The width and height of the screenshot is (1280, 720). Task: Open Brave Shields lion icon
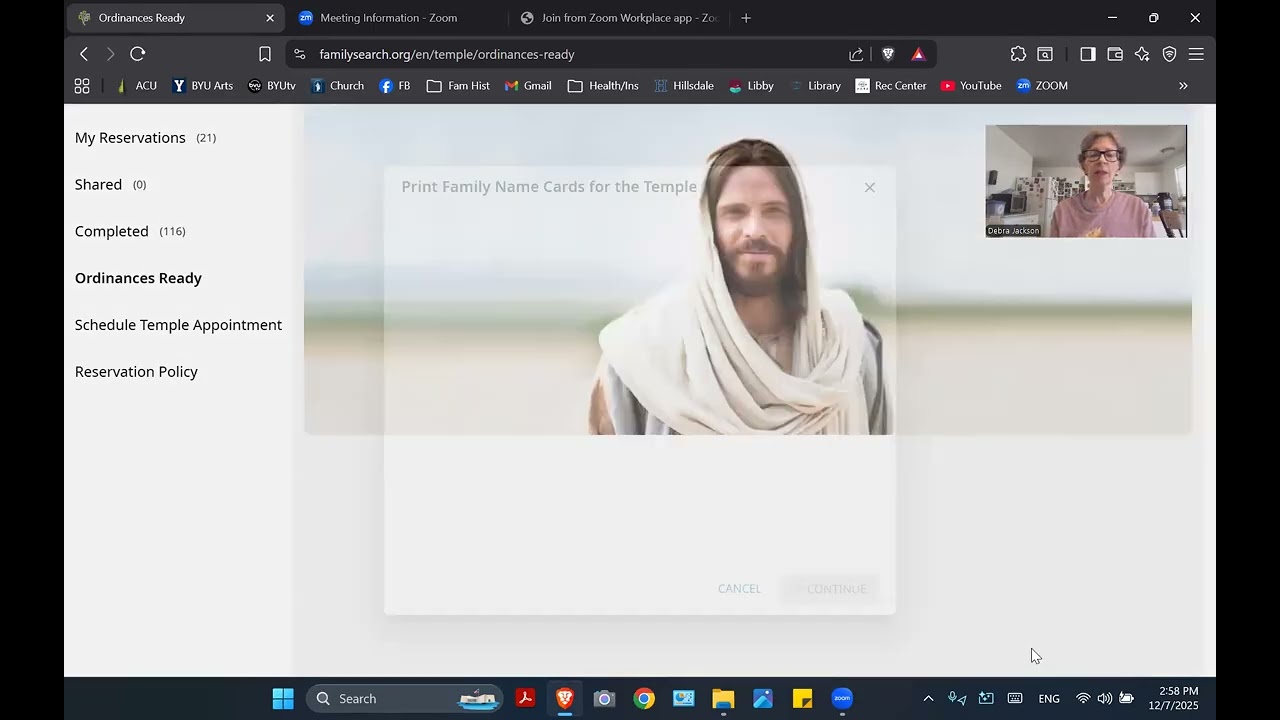click(888, 54)
